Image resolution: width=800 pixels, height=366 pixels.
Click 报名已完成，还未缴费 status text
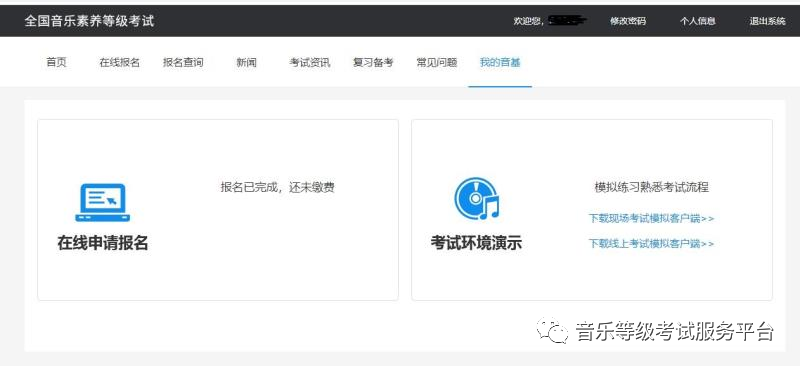[278, 187]
